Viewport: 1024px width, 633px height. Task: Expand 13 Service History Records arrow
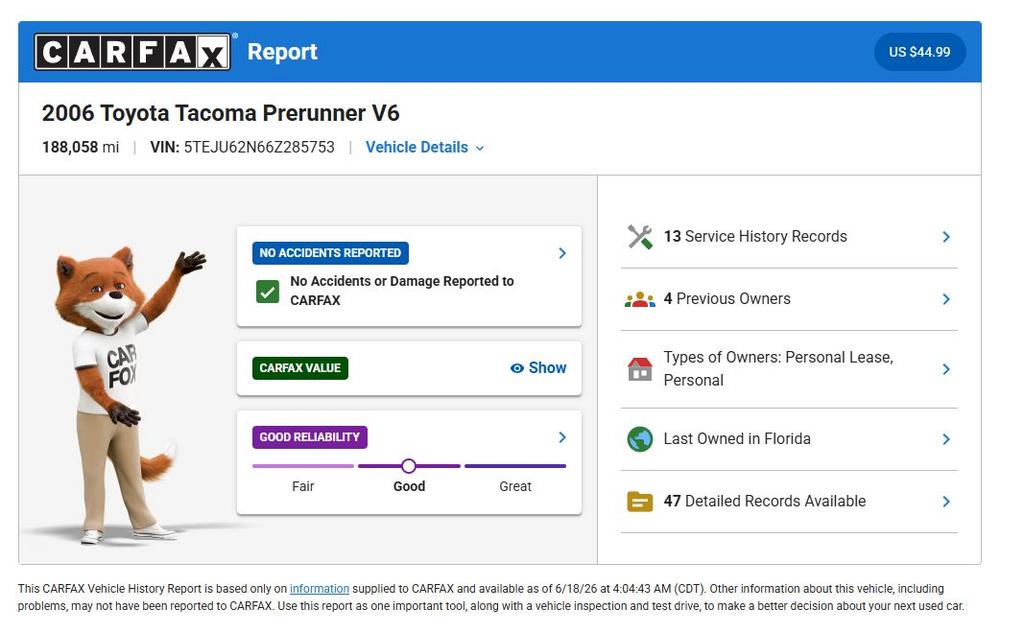tap(946, 236)
